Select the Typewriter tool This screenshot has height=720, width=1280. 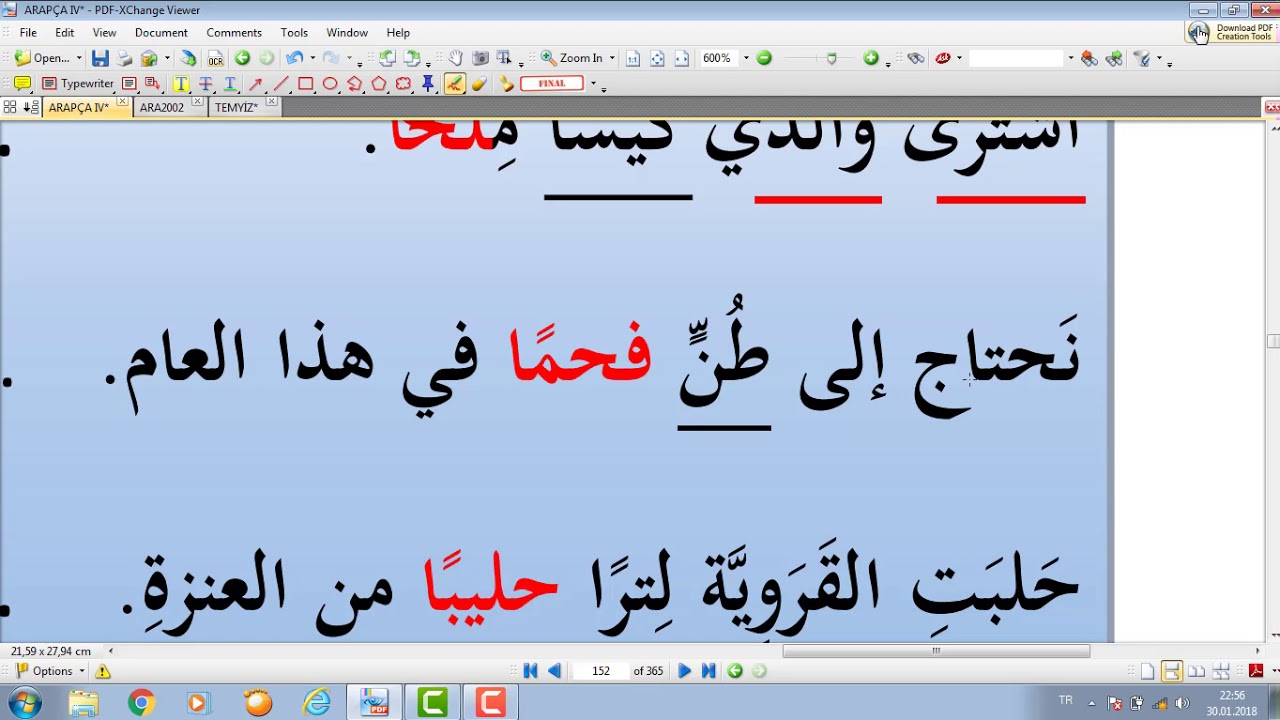click(78, 84)
